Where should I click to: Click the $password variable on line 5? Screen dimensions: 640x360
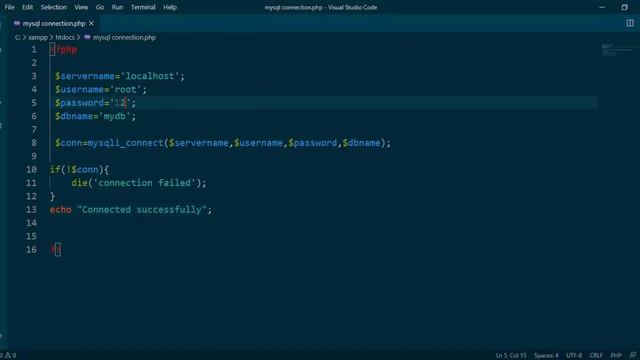pos(80,103)
